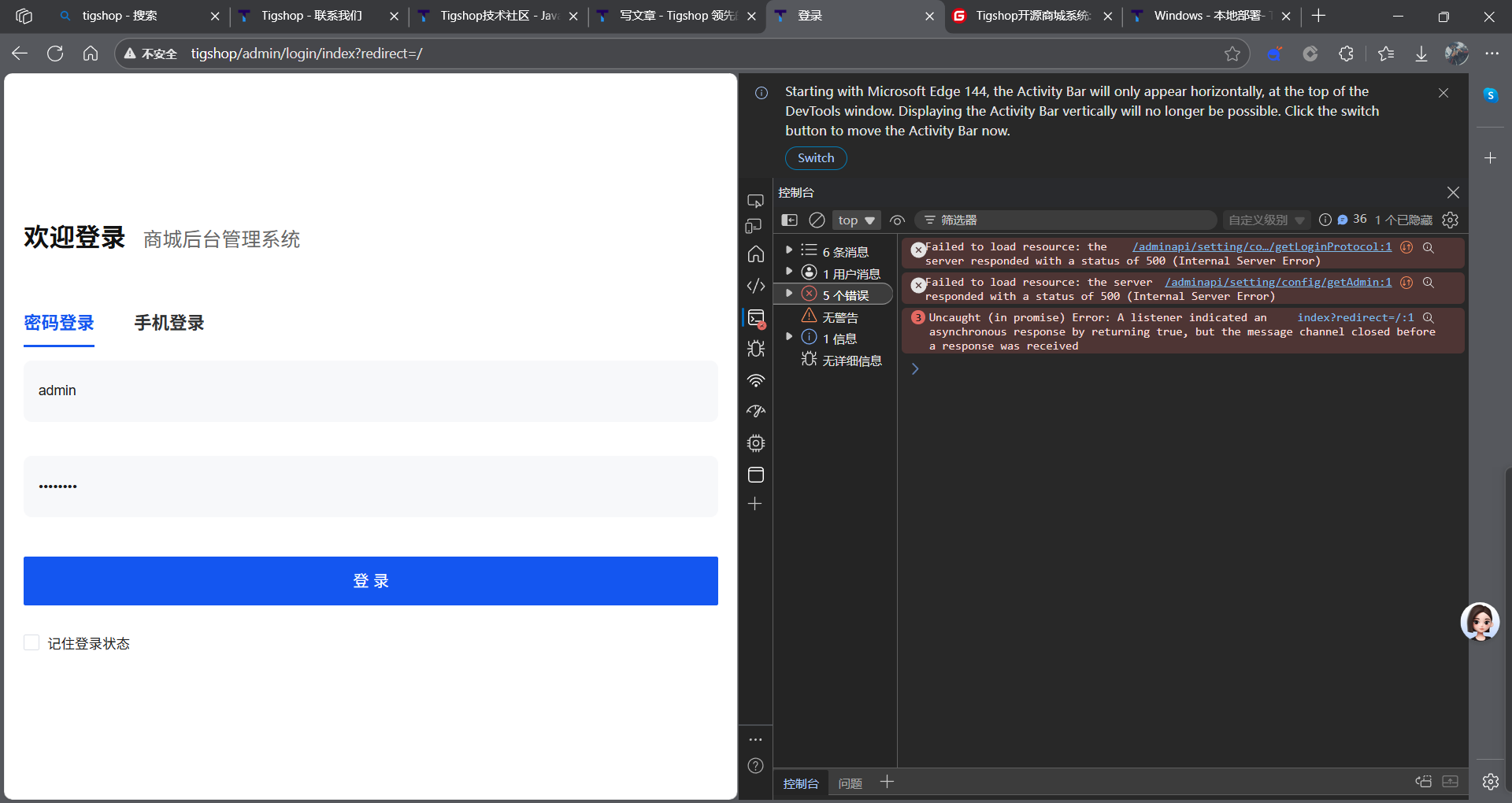This screenshot has width=1512, height=803.
Task: Open the 自定义级别 log level dropdown
Action: [x=1264, y=220]
